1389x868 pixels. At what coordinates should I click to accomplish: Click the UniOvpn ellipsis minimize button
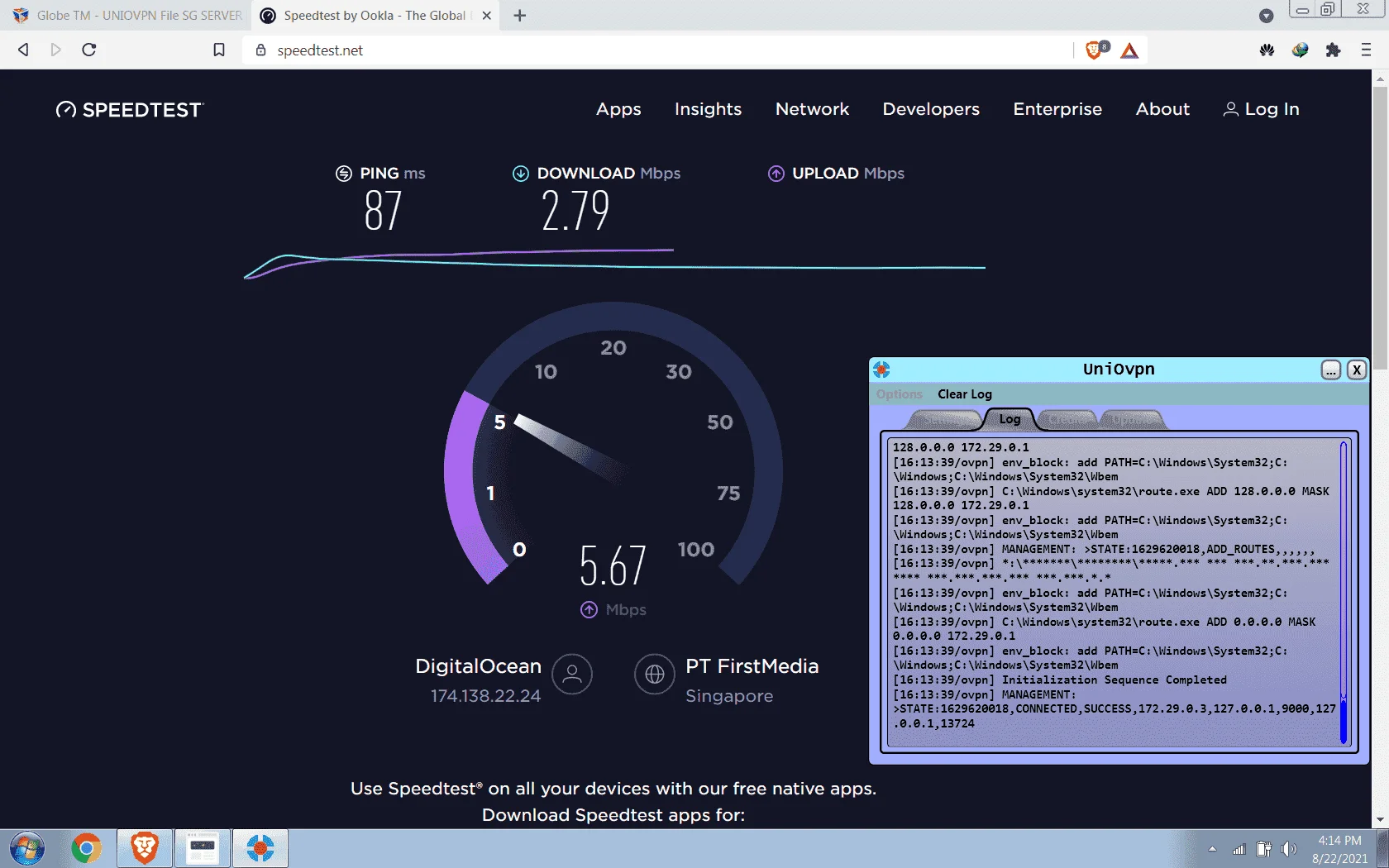pos(1330,370)
